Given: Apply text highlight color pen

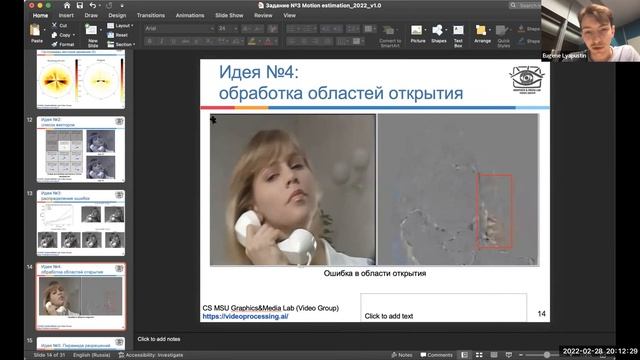Looking at the screenshot, I should pyautogui.click(x=251, y=42).
